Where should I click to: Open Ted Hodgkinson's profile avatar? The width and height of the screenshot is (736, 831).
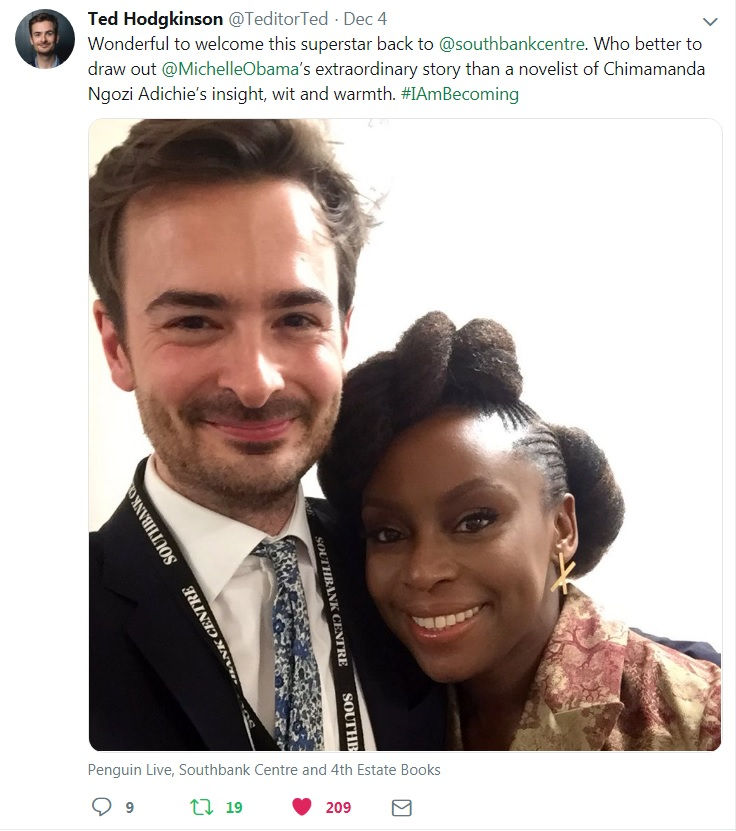click(x=45, y=39)
